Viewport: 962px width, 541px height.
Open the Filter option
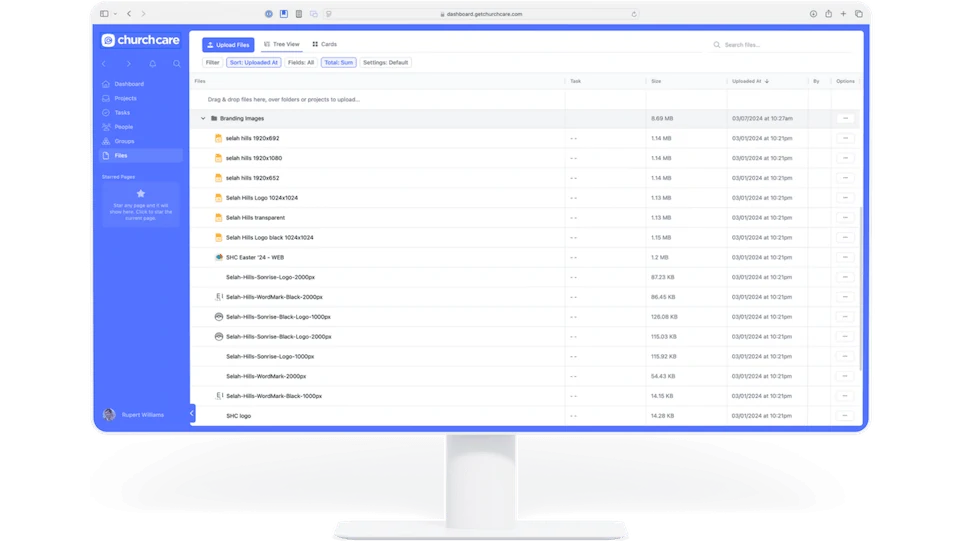pos(212,63)
